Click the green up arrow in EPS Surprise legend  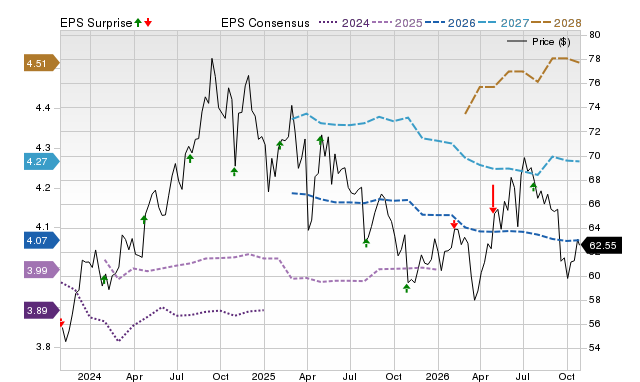coord(138,22)
